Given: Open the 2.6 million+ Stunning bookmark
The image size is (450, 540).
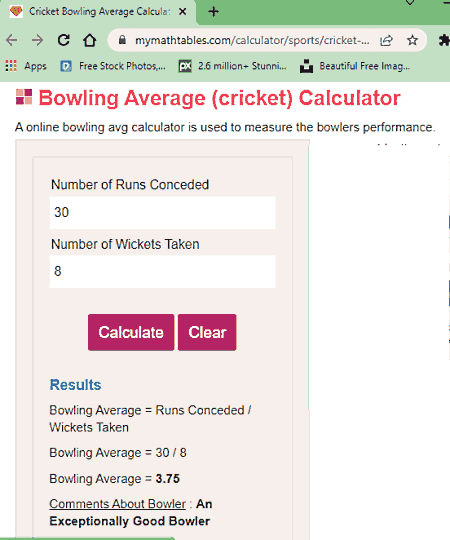Looking at the screenshot, I should pos(233,66).
